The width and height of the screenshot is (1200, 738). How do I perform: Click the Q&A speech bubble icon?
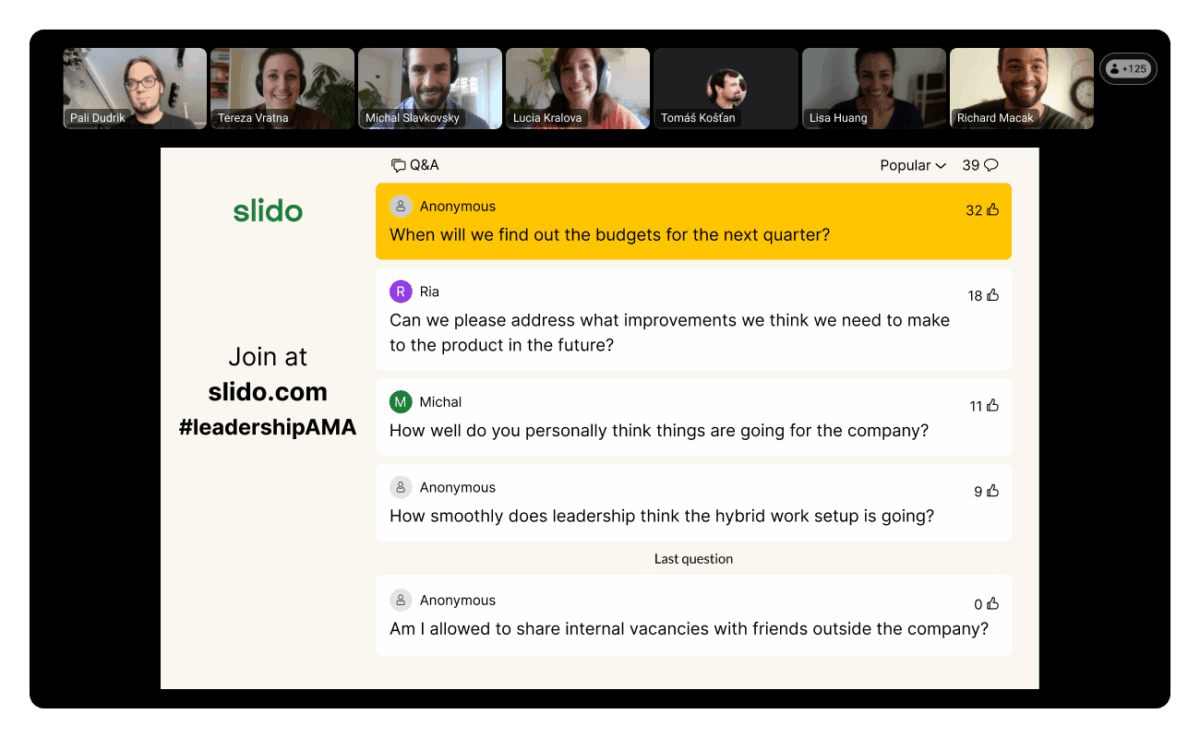[397, 165]
